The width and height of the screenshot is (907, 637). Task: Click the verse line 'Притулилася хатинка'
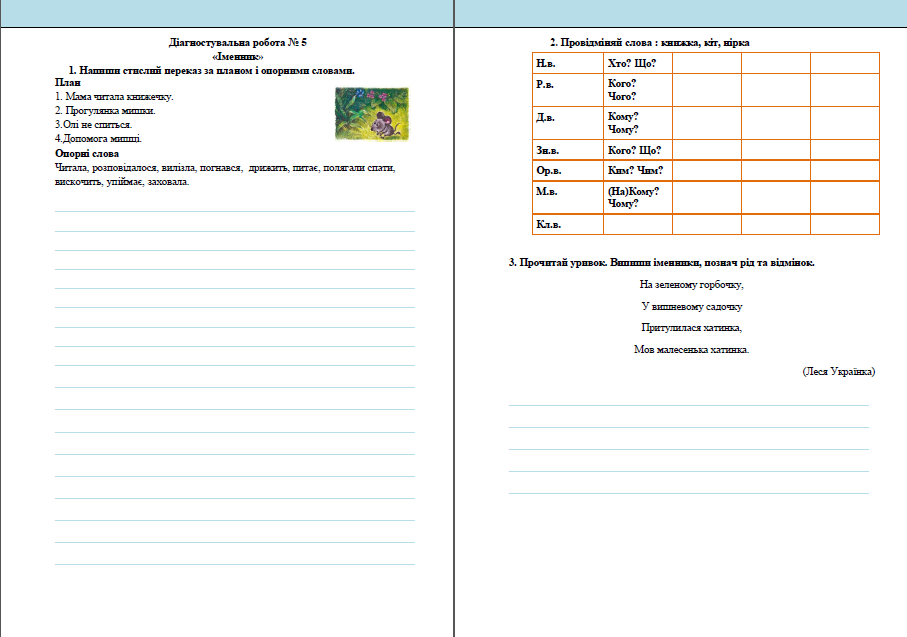click(691, 327)
